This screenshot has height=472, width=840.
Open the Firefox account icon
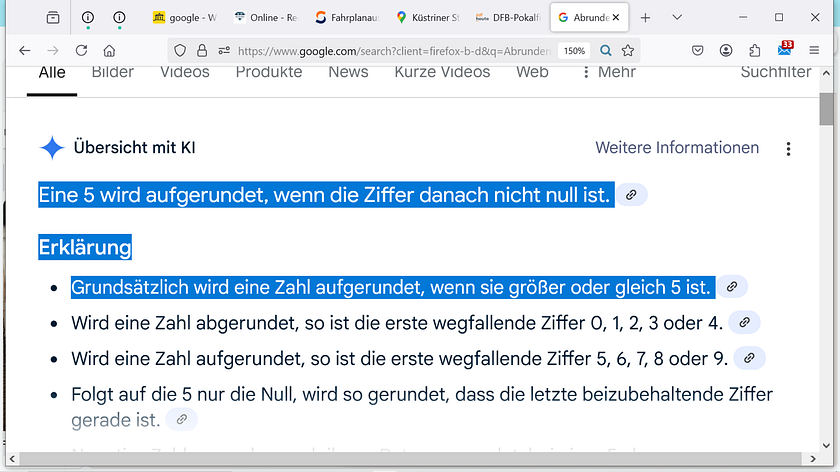click(726, 50)
